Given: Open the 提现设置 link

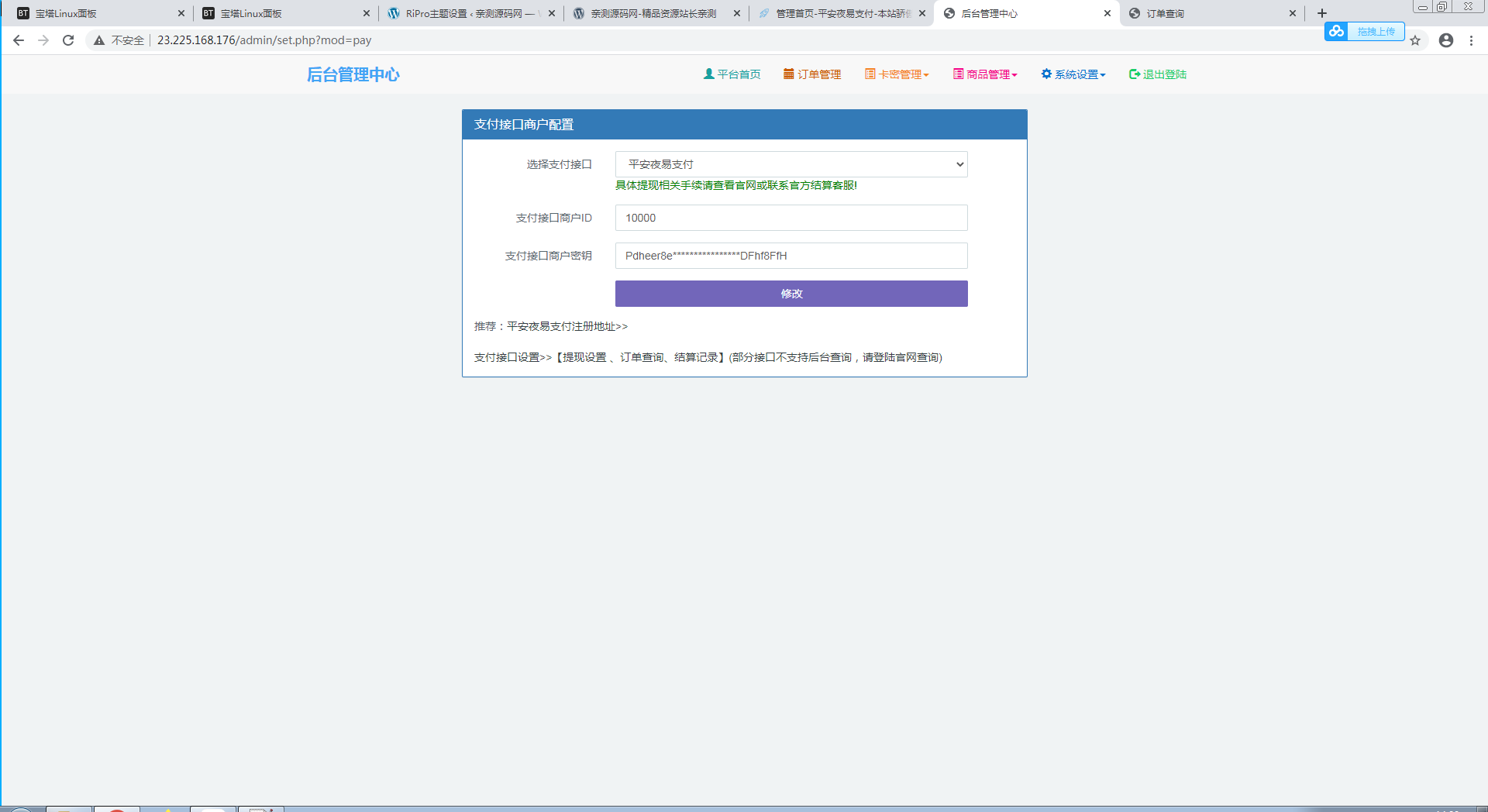Looking at the screenshot, I should click(x=584, y=357).
